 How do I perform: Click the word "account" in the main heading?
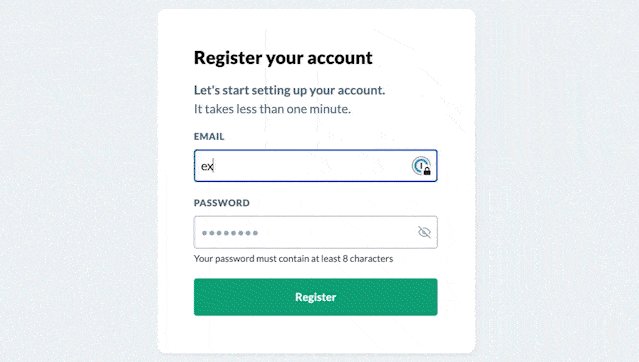[x=339, y=58]
